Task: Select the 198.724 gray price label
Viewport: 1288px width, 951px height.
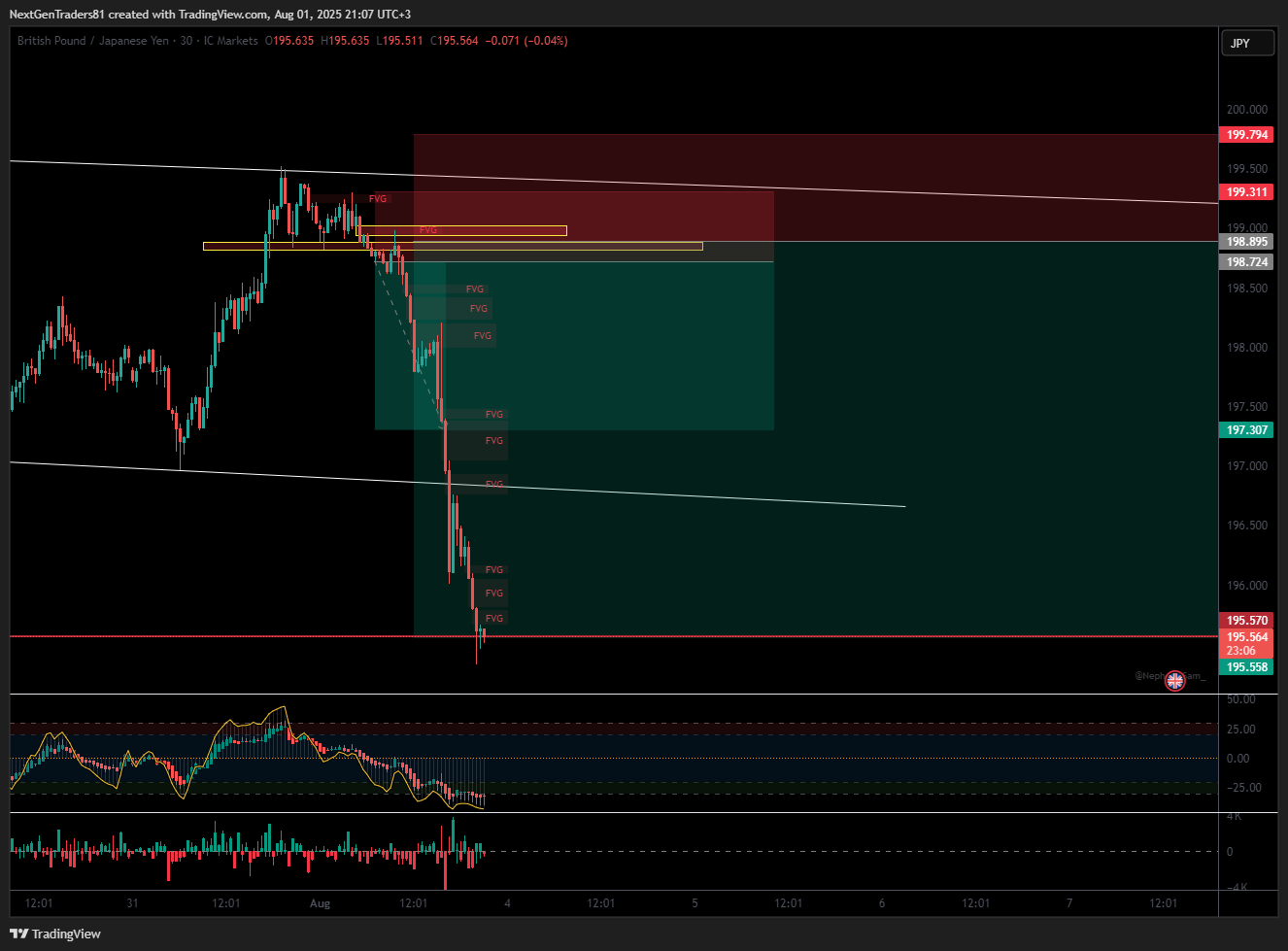Action: [x=1246, y=262]
